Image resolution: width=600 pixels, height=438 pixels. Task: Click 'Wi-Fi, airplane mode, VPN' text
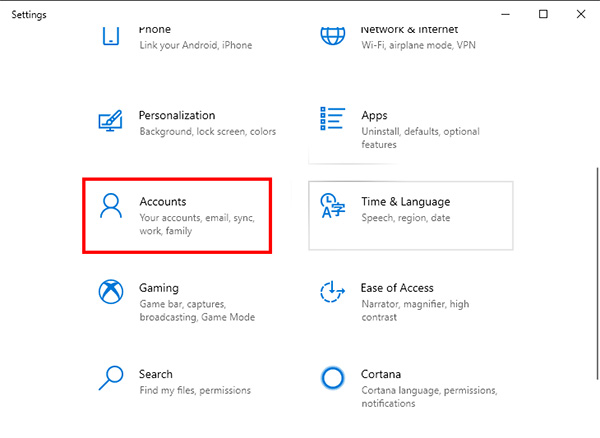click(x=419, y=45)
